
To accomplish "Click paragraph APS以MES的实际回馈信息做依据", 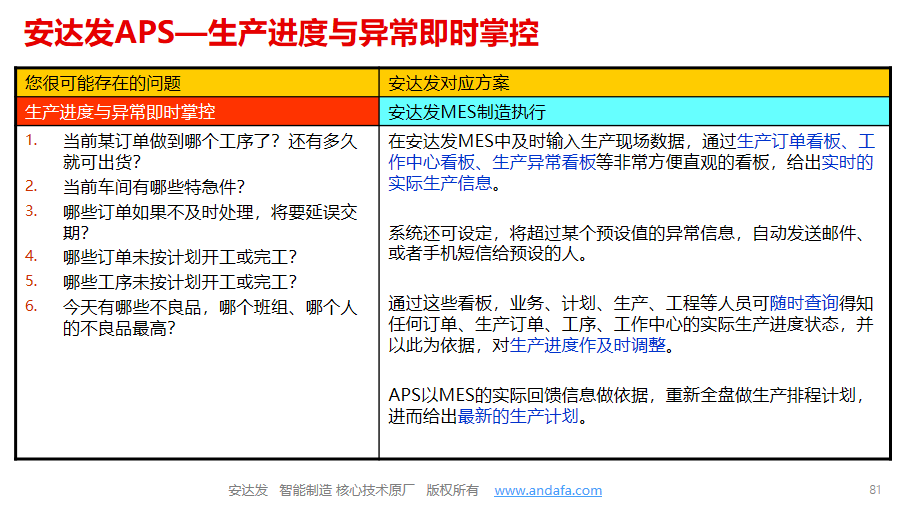I will 628,405.
